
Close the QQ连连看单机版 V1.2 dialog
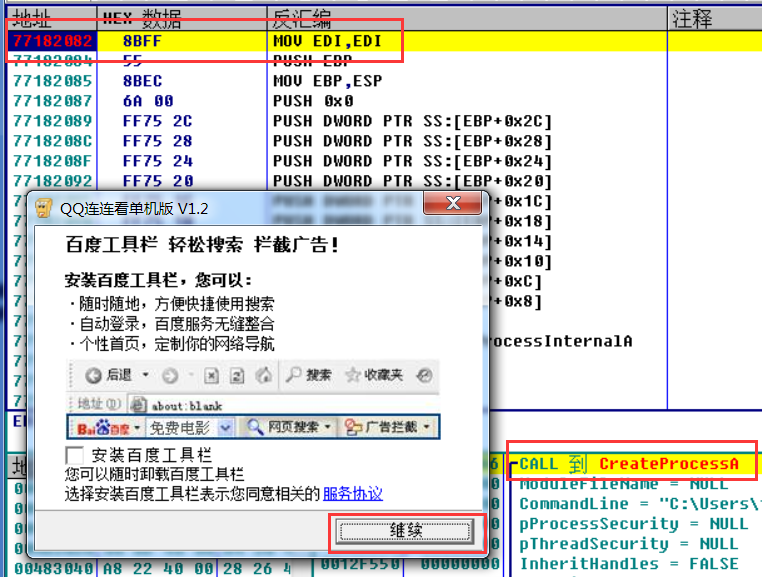click(x=452, y=203)
